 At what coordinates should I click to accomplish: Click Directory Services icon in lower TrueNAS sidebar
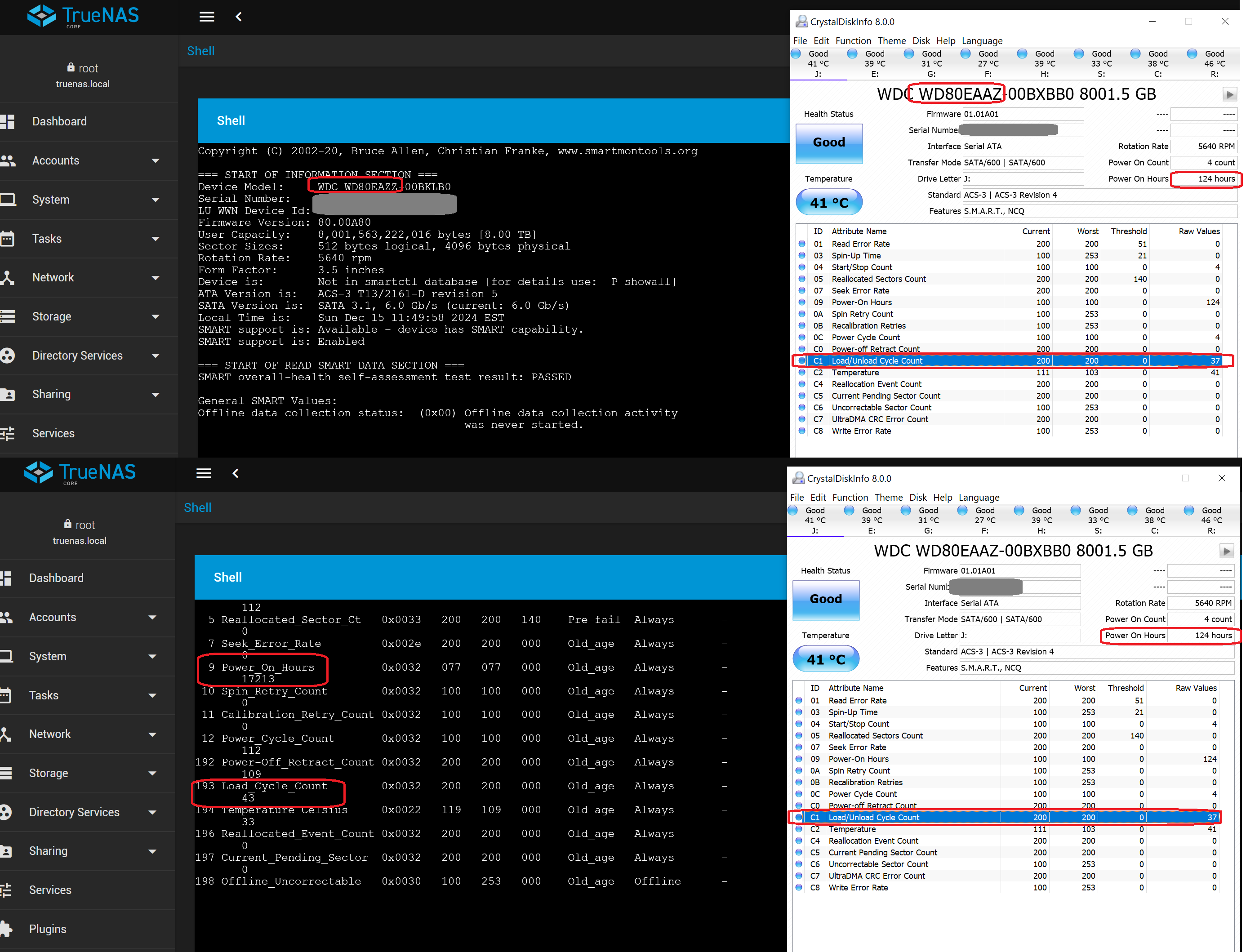[x=6, y=812]
